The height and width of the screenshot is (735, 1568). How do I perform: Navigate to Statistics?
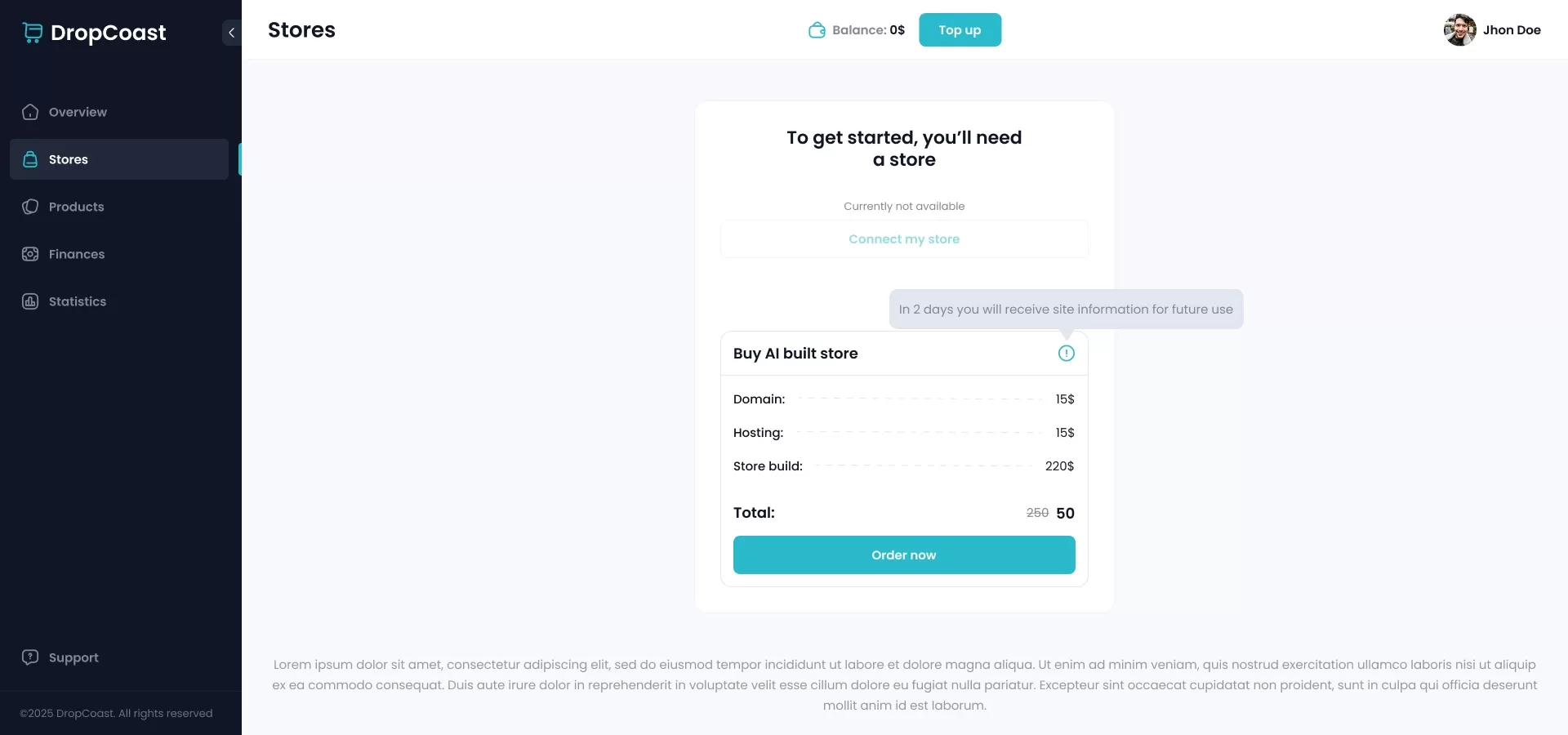point(78,301)
